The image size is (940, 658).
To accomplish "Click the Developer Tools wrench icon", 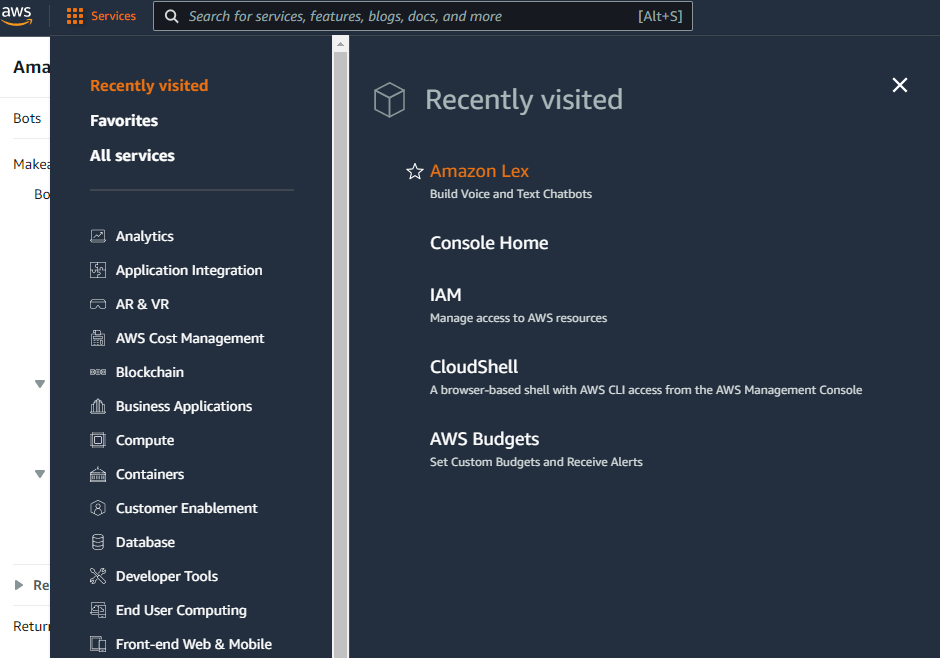I will pyautogui.click(x=98, y=576).
